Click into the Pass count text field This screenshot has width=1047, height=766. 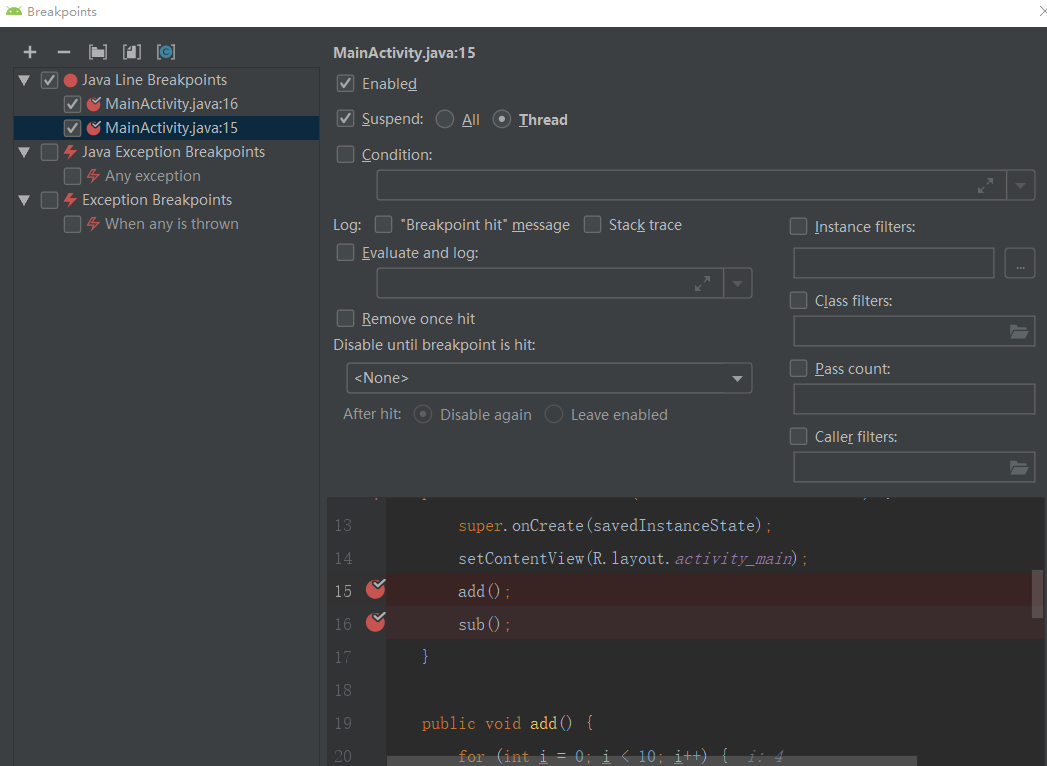[x=914, y=399]
